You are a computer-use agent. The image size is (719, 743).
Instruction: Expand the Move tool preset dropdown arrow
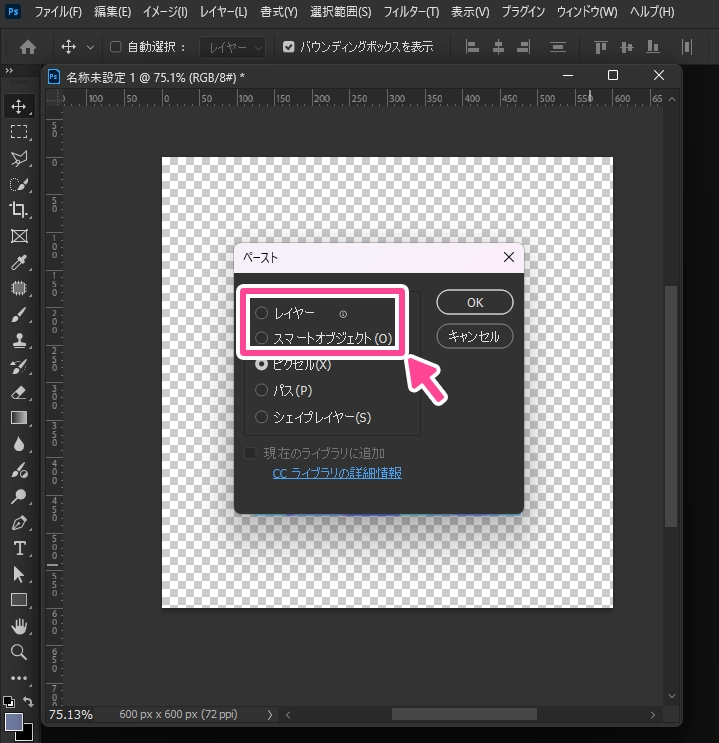(x=91, y=47)
